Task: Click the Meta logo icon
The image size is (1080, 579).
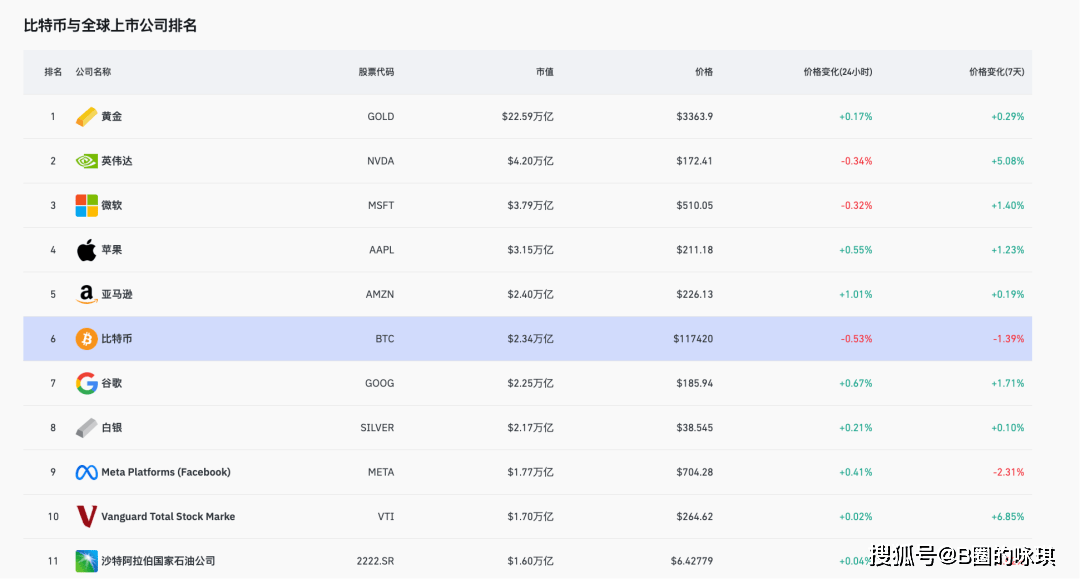Action: pos(86,472)
